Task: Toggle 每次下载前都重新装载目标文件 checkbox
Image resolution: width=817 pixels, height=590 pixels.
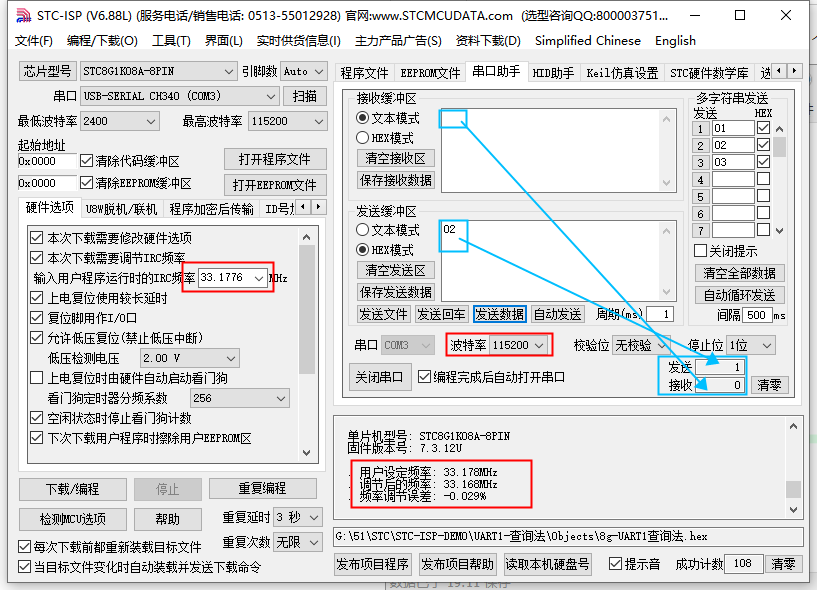Action: [24, 547]
